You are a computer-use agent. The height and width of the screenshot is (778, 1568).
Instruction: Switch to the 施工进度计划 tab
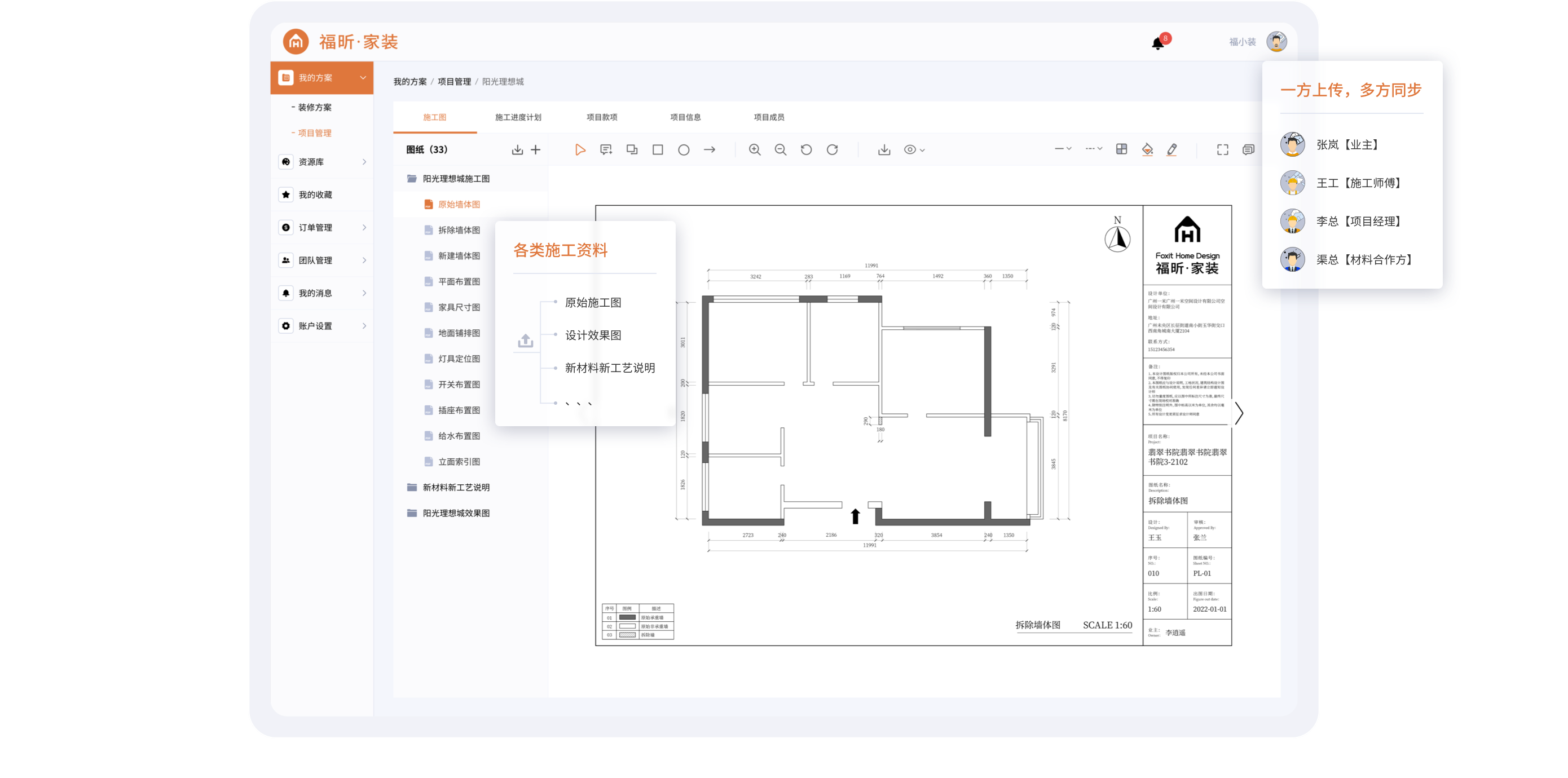518,117
